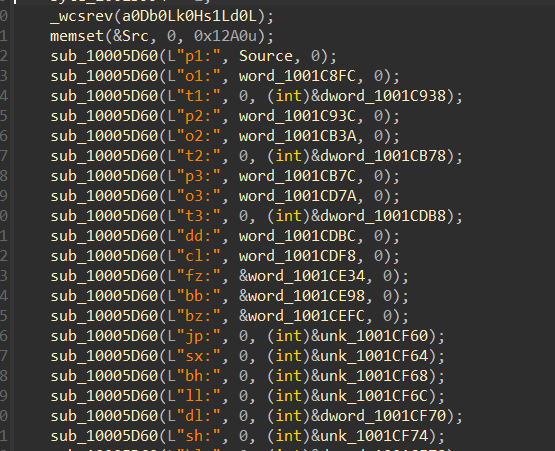
Task: Click word_1001C93C reference
Action: click(x=297, y=116)
